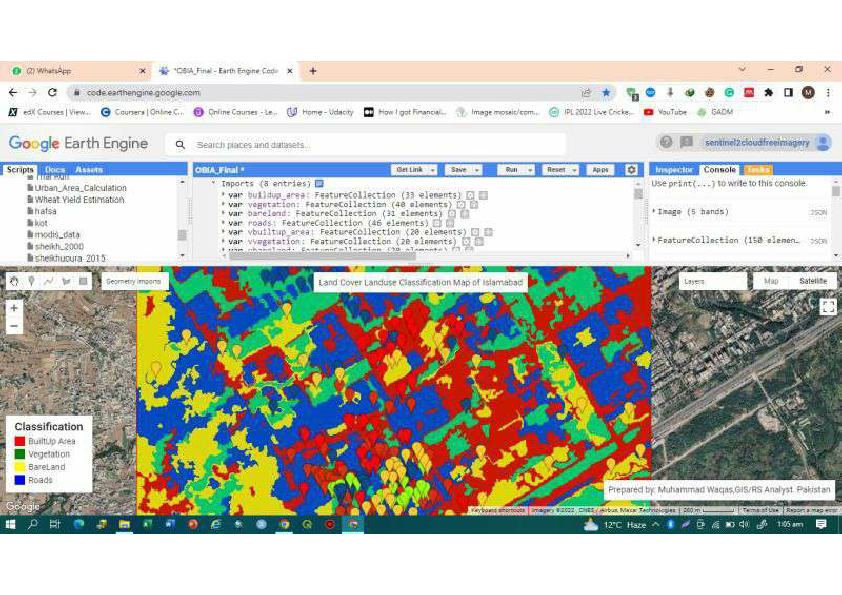The height and width of the screenshot is (595, 842).
Task: Open the Apps button
Action: click(600, 170)
